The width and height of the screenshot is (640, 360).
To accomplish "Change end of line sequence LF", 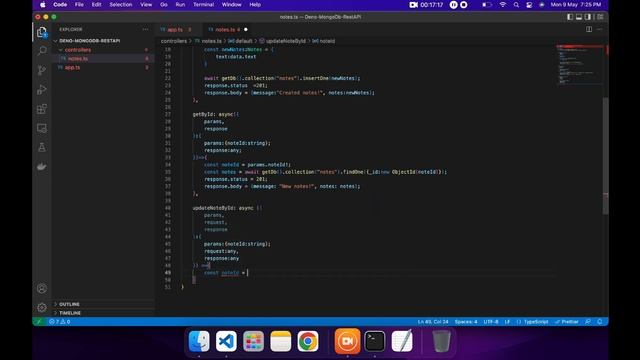I will coord(507,322).
